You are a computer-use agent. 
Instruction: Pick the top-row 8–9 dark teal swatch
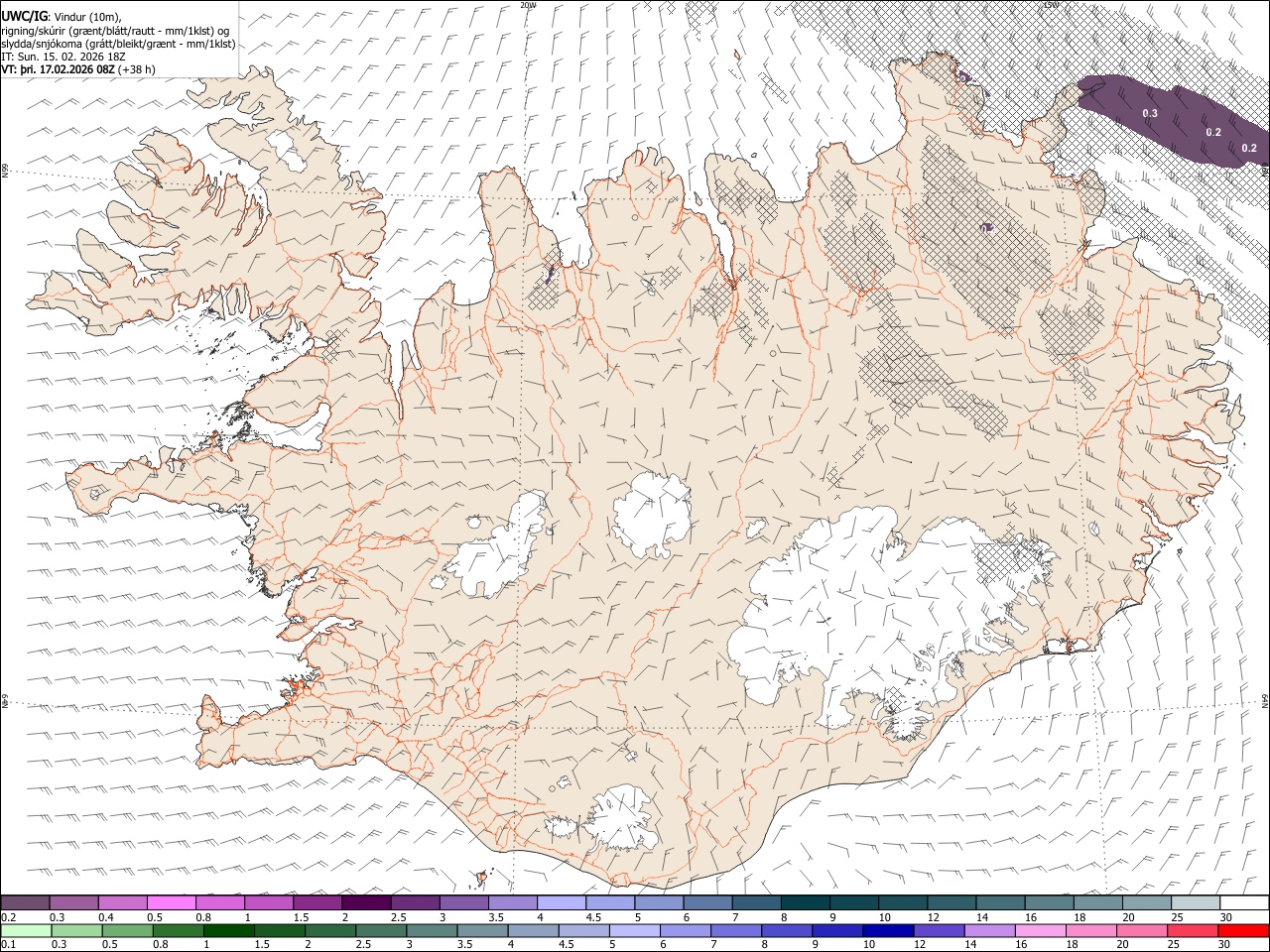pos(805,902)
